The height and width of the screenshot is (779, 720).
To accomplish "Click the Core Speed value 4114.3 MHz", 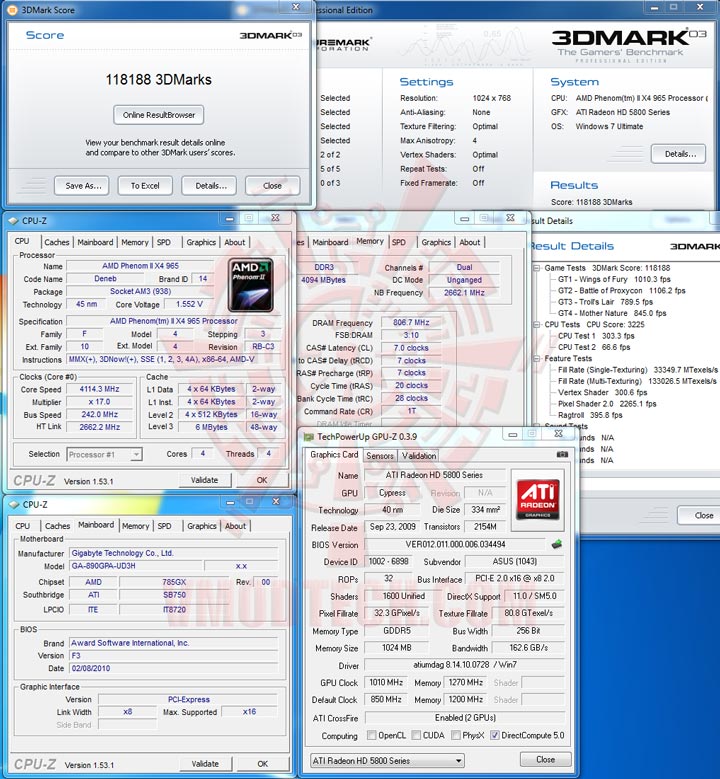I will pyautogui.click(x=99, y=389).
